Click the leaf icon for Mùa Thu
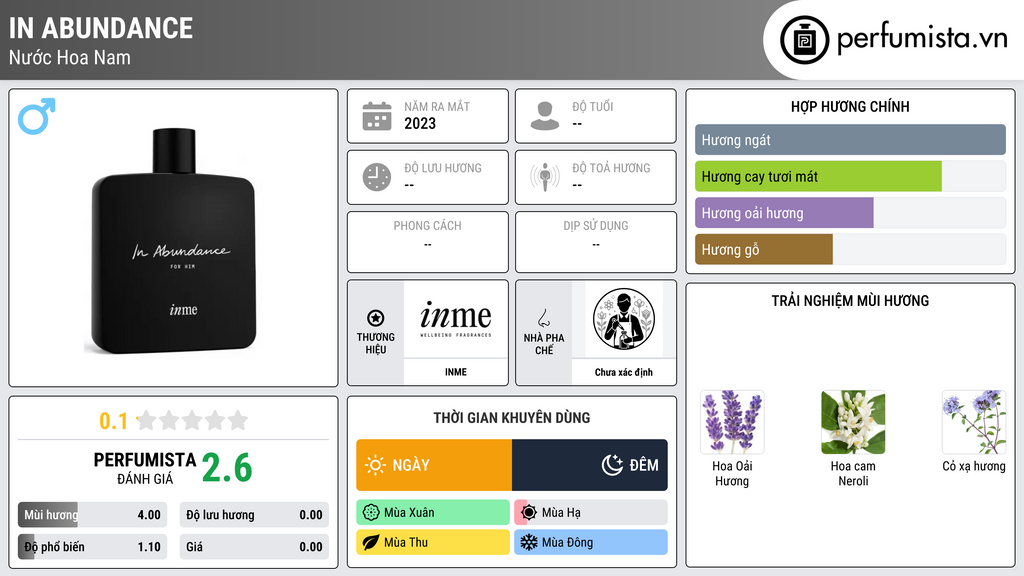This screenshot has width=1024, height=576. click(x=371, y=542)
